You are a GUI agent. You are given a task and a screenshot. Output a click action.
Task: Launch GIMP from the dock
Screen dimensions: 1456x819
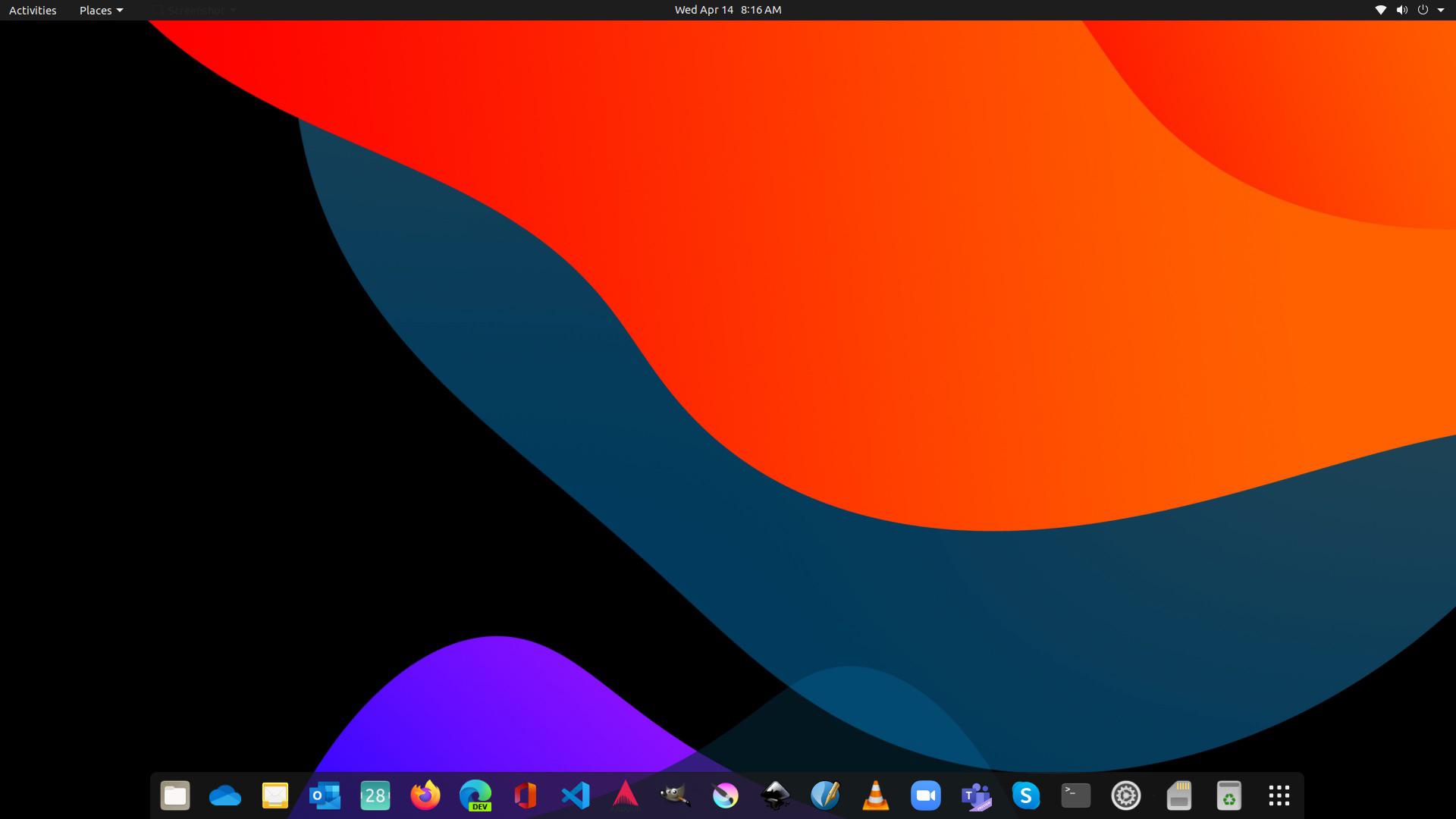click(676, 795)
